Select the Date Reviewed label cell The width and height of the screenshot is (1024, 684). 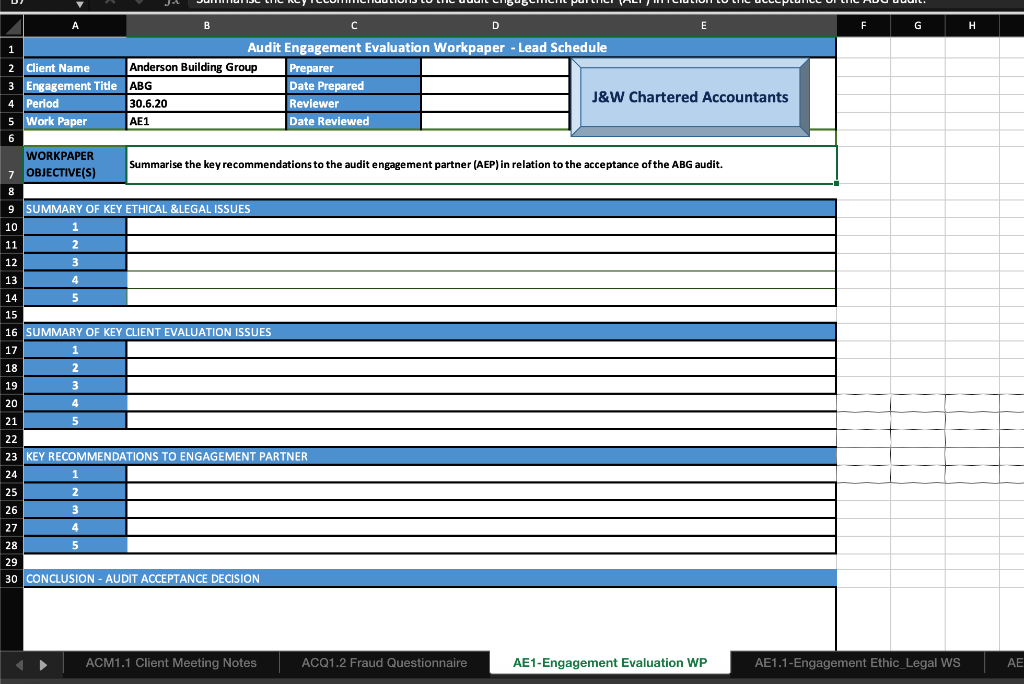354,121
